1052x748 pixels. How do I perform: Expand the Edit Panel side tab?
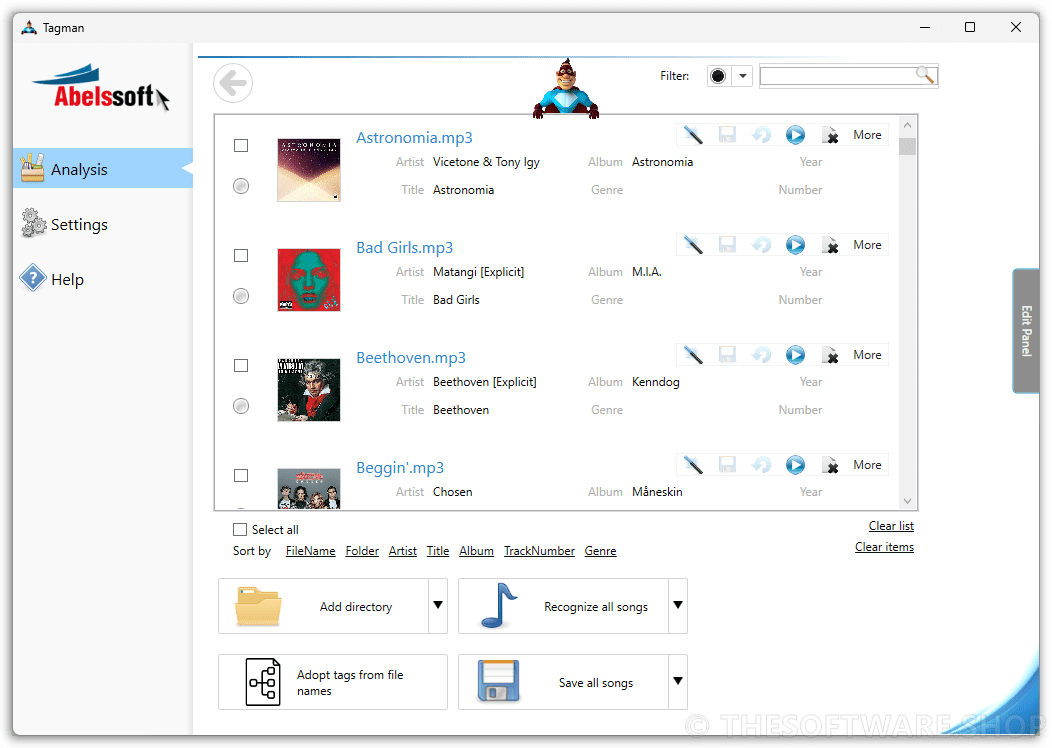click(1026, 331)
